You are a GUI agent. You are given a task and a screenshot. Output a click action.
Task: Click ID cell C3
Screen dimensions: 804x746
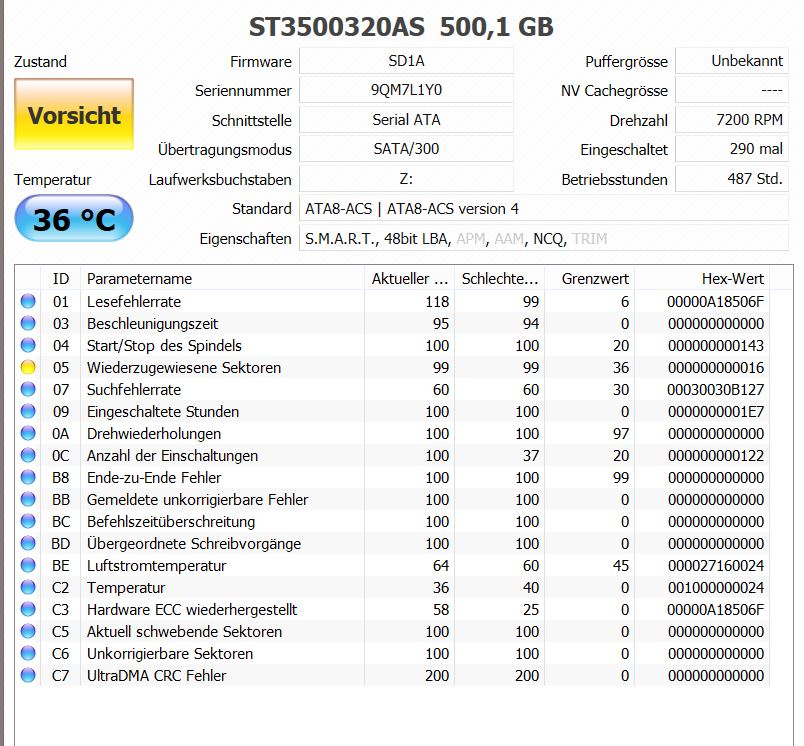[61, 610]
